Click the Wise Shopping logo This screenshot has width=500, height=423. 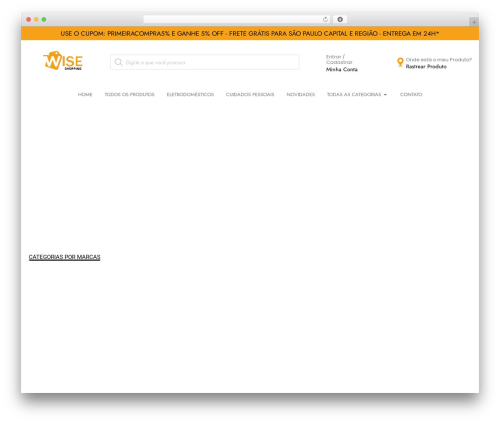(63, 61)
